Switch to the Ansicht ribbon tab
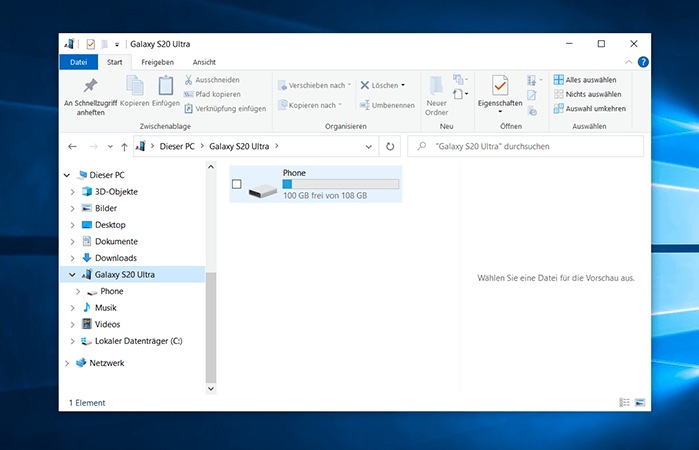The width and height of the screenshot is (699, 450). pyautogui.click(x=204, y=62)
